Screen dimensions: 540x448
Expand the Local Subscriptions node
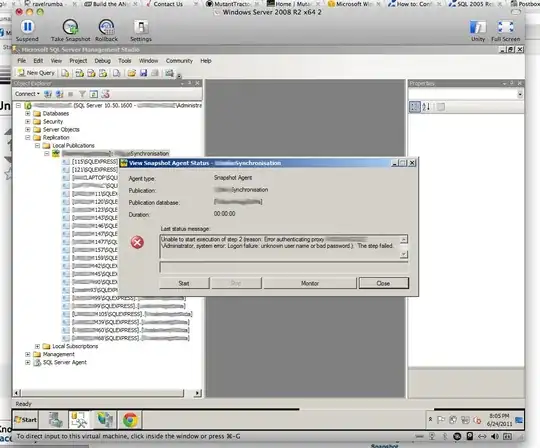tap(37, 346)
